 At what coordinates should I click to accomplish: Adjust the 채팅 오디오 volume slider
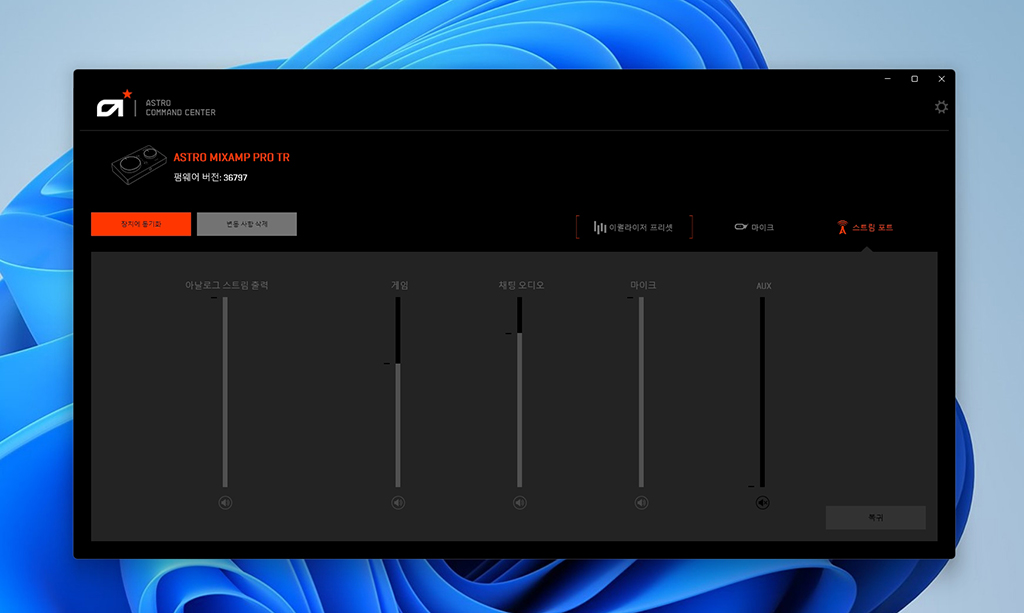tap(520, 392)
